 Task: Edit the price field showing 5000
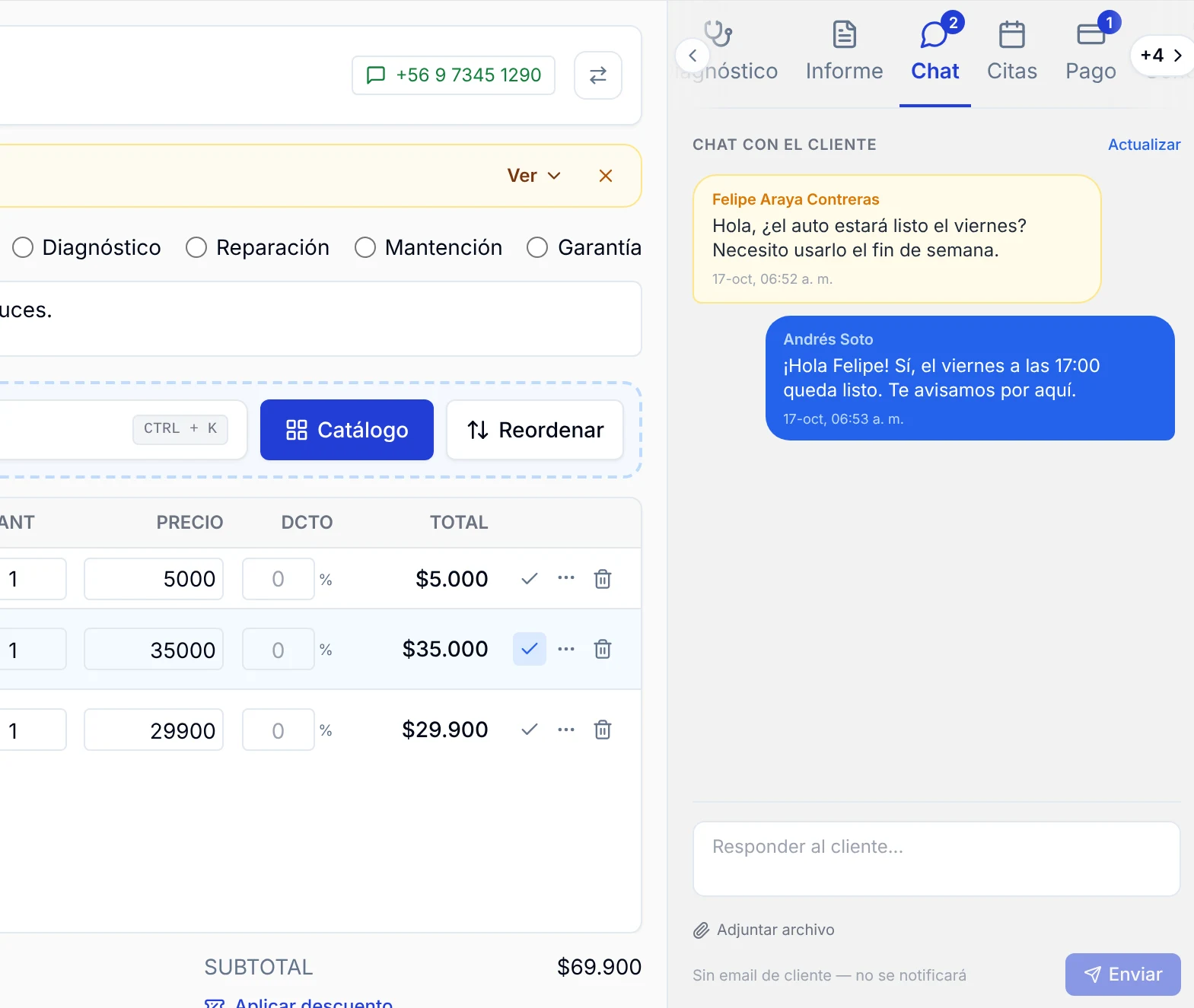pos(154,579)
